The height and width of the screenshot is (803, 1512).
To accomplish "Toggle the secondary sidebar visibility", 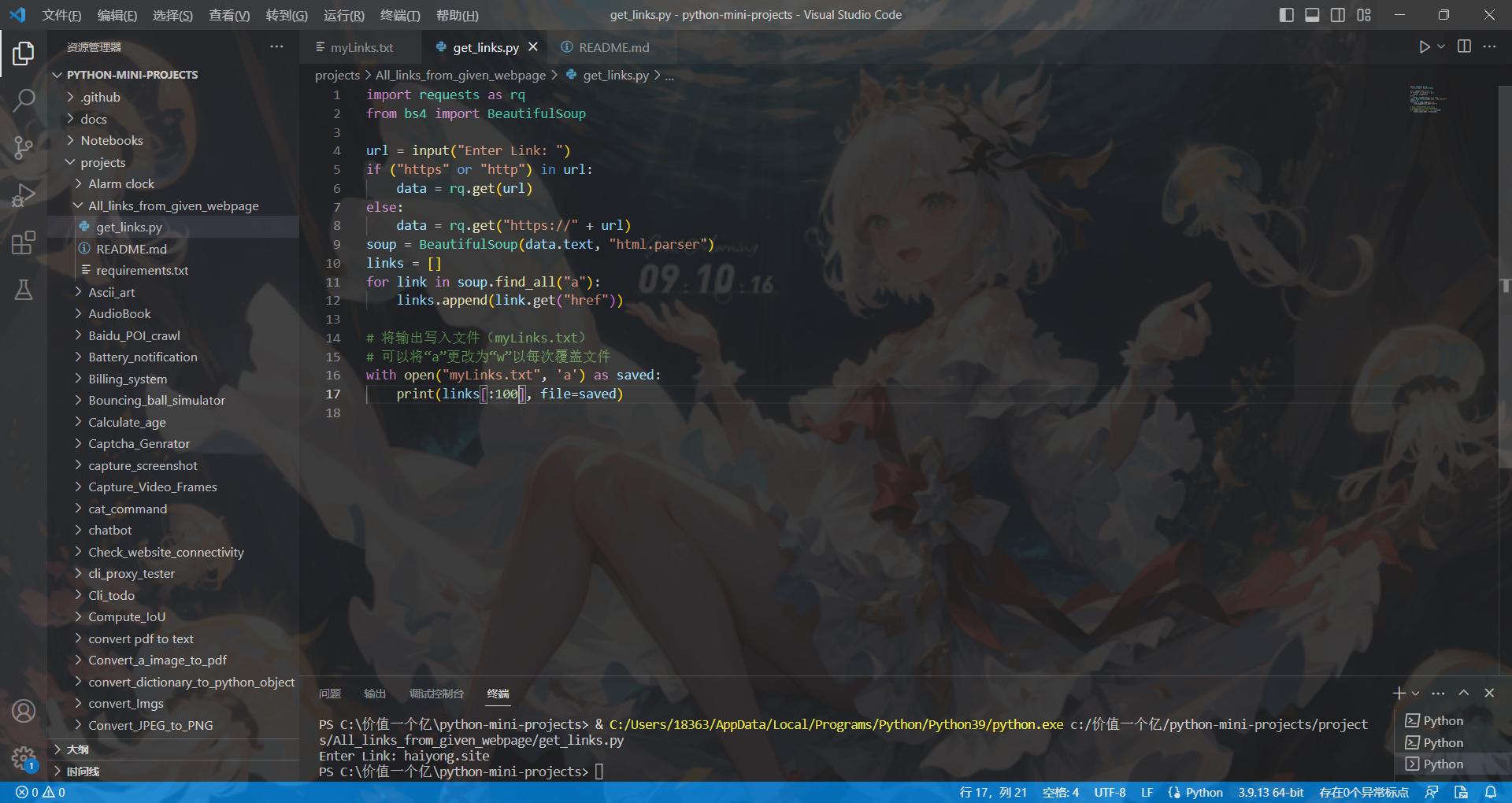I will (x=1338, y=14).
